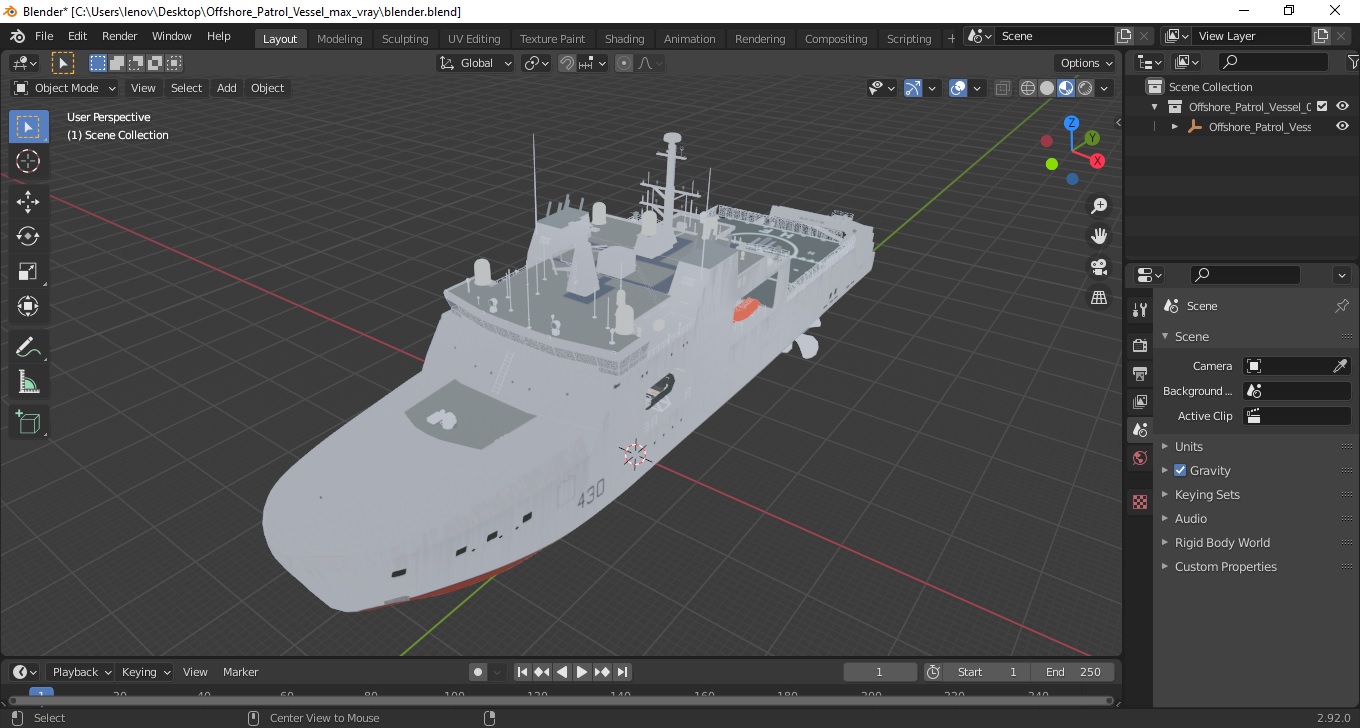Open the Render menu
This screenshot has width=1360, height=728.
coord(120,36)
